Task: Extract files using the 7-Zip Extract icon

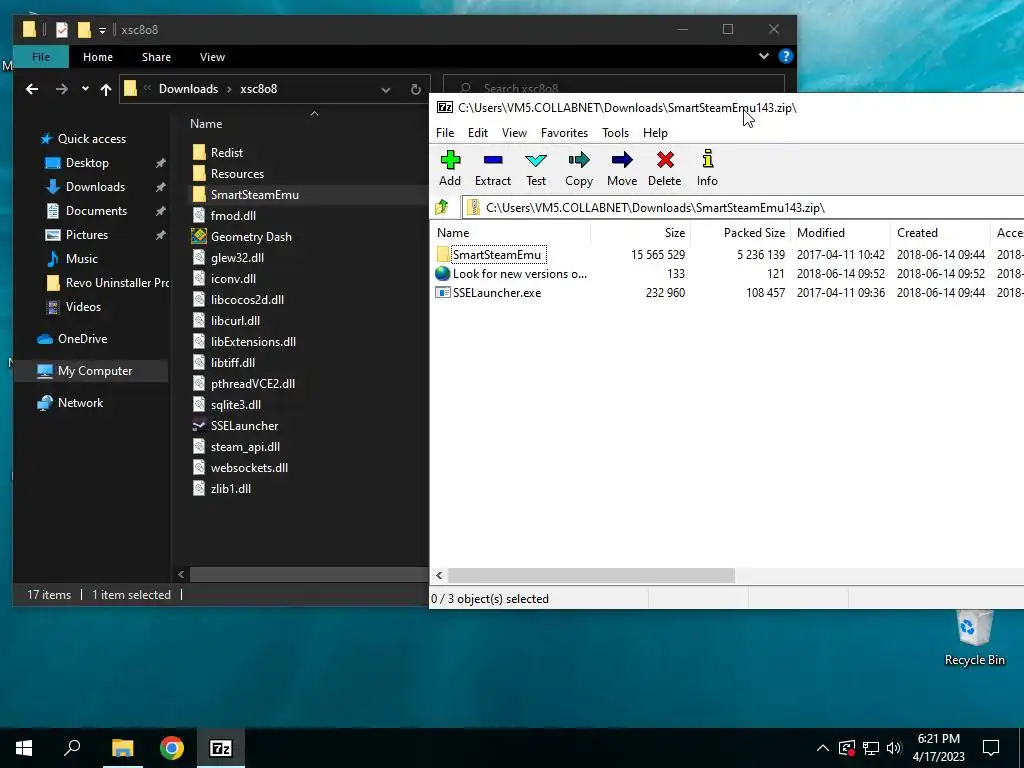Action: [x=493, y=168]
